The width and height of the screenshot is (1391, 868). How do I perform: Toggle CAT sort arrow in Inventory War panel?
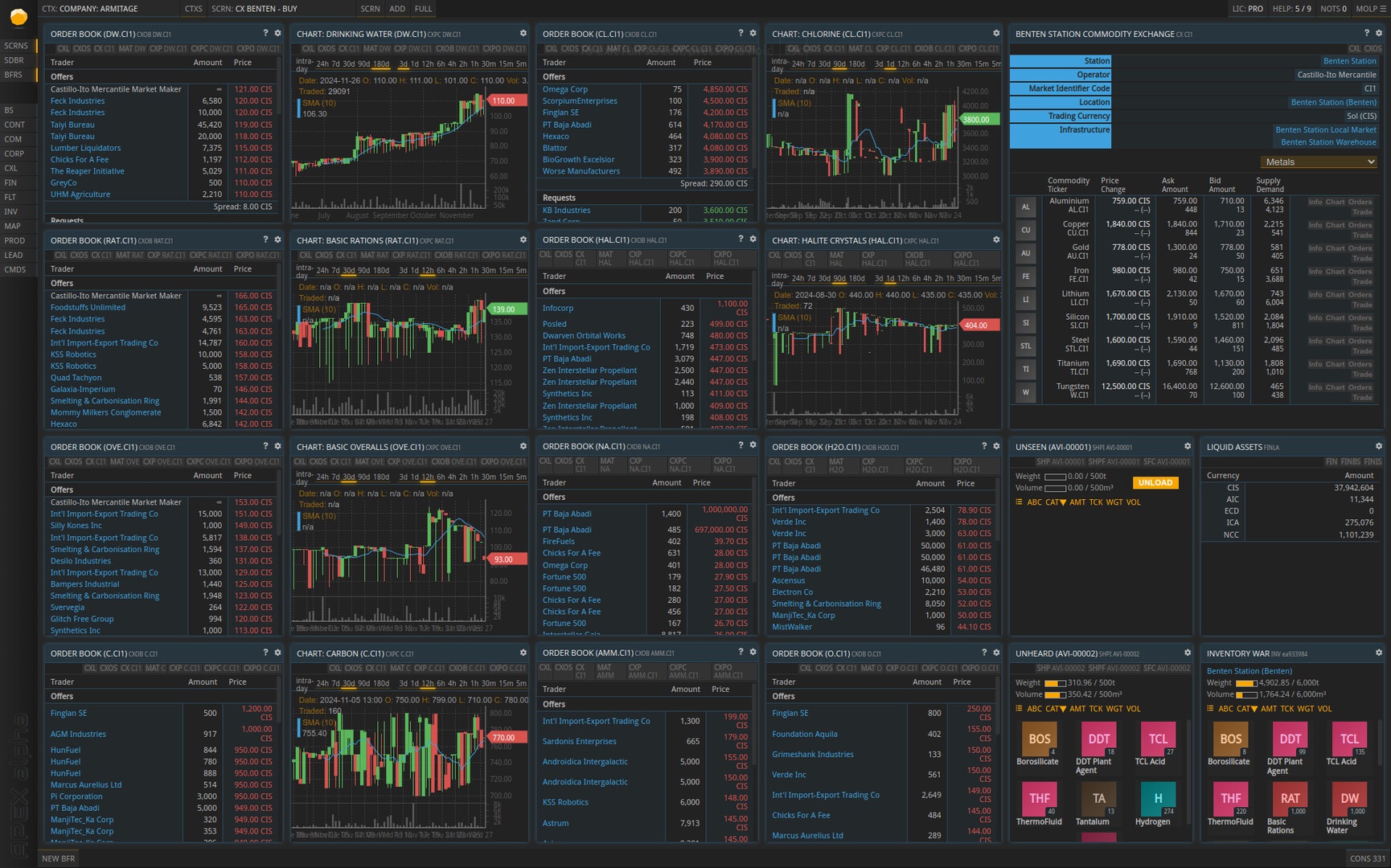click(x=1247, y=709)
